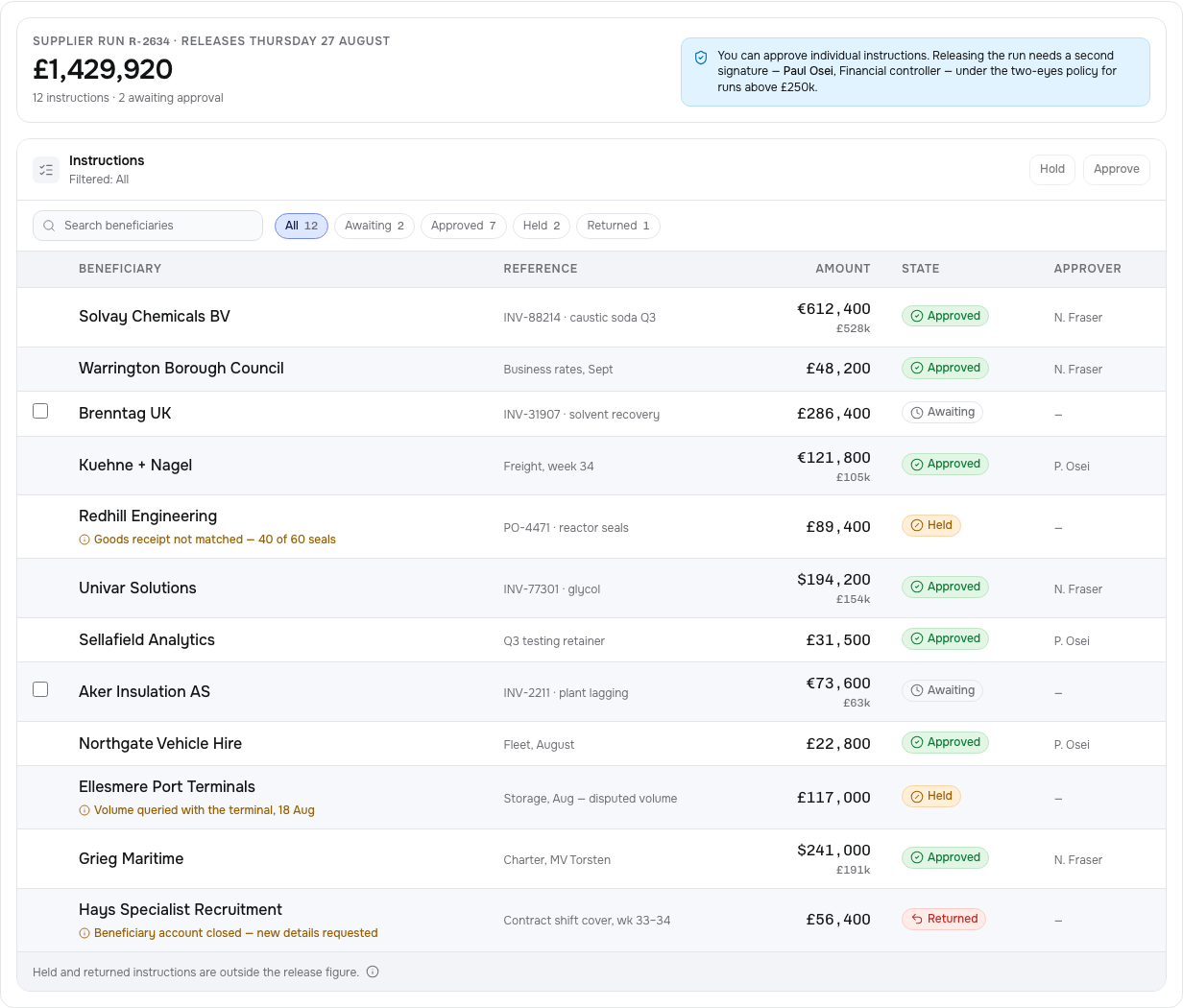Click the AMOUNT column header
Image resolution: width=1183 pixels, height=1008 pixels.
(843, 269)
